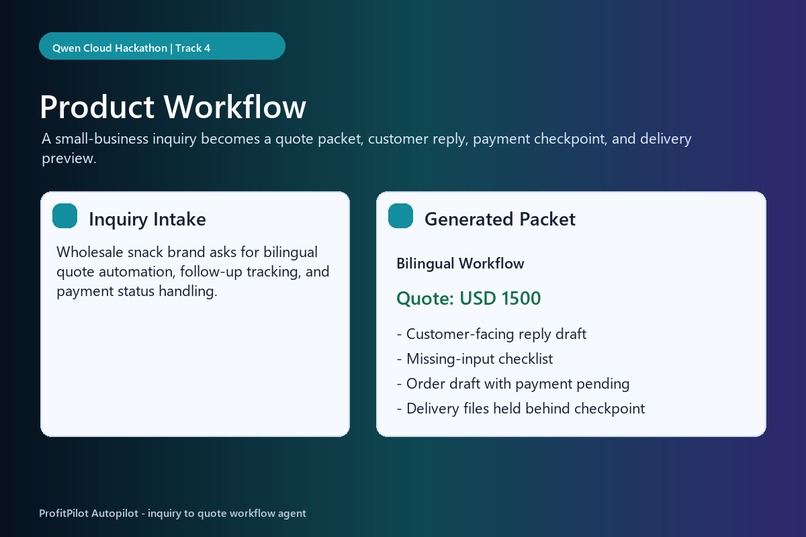Select the 'Wholesale snack brand asks' paragraph
This screenshot has width=806, height=537.
coord(193,271)
